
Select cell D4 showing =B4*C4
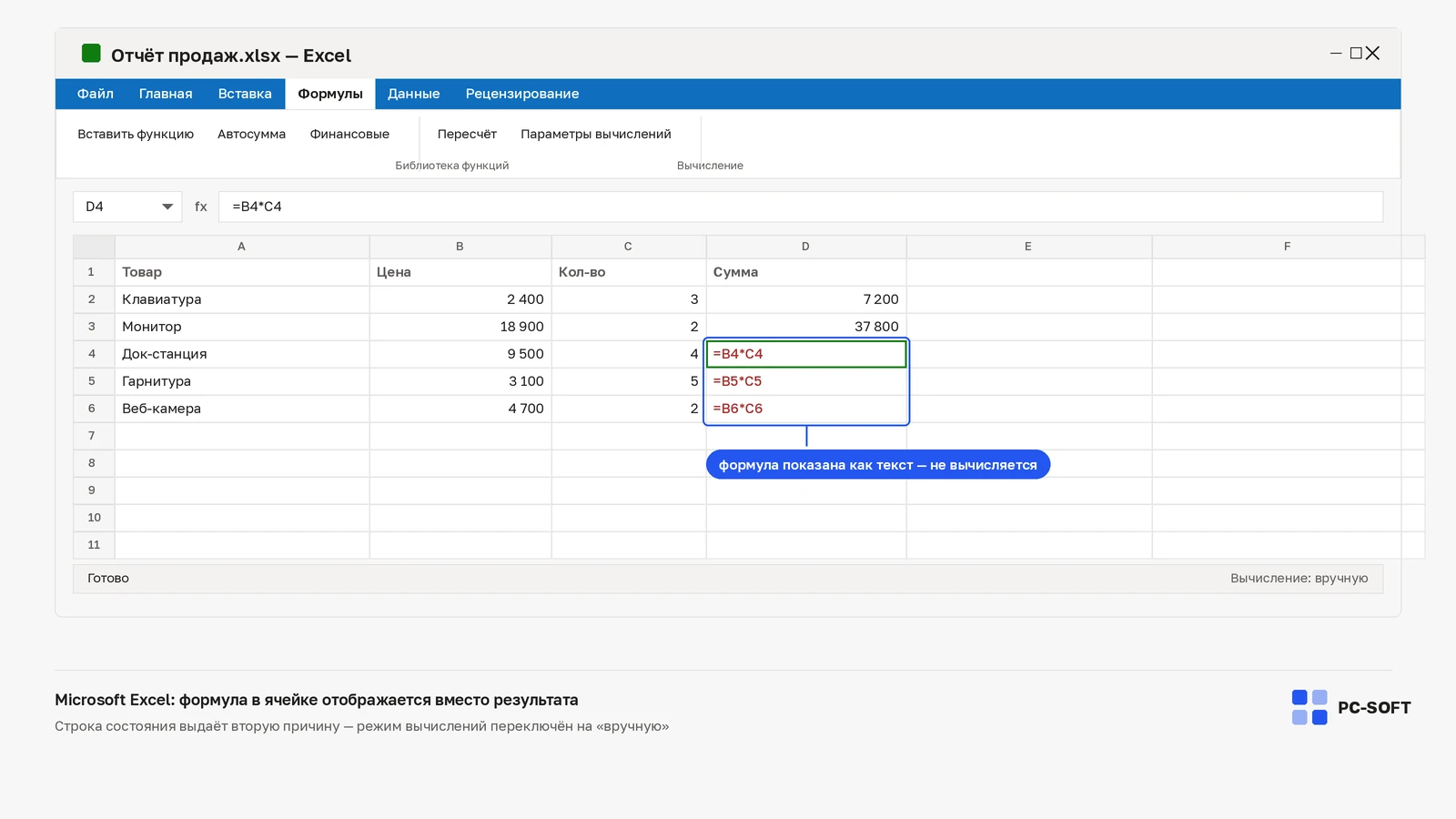[x=806, y=354]
